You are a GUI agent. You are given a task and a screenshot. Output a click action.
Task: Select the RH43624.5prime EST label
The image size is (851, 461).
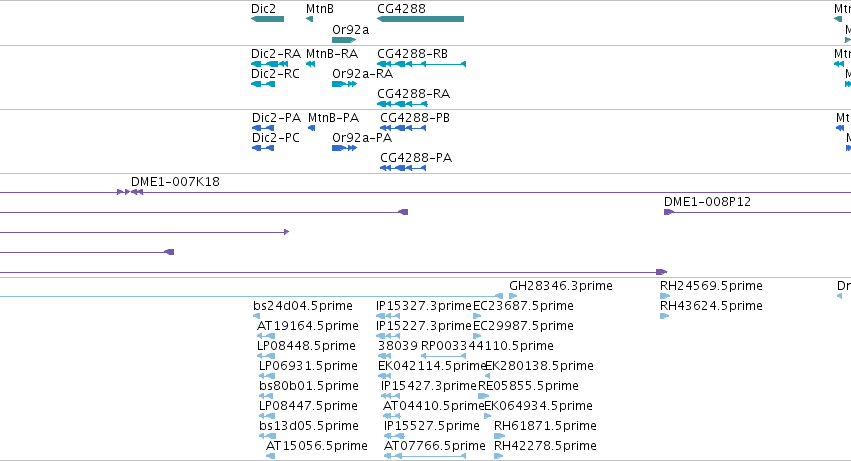[x=711, y=306]
